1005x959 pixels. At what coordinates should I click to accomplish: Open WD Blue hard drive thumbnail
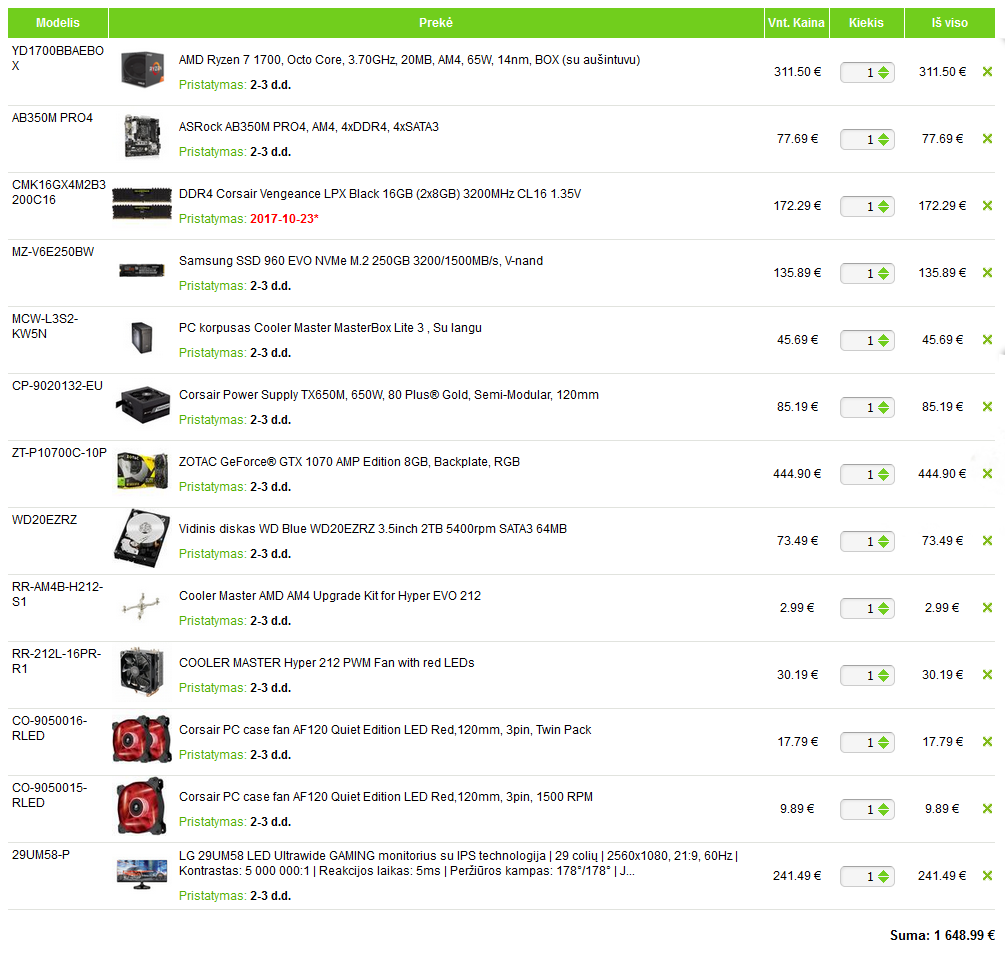click(142, 538)
